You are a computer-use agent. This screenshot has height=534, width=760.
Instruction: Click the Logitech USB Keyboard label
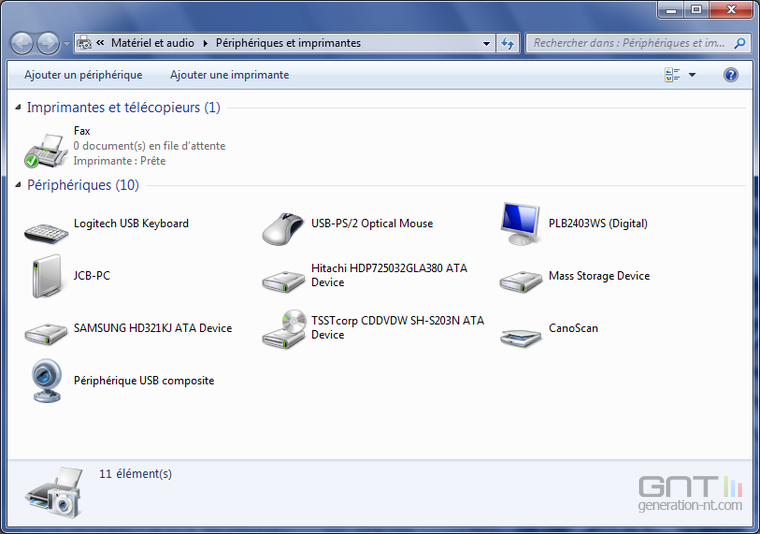tap(131, 223)
